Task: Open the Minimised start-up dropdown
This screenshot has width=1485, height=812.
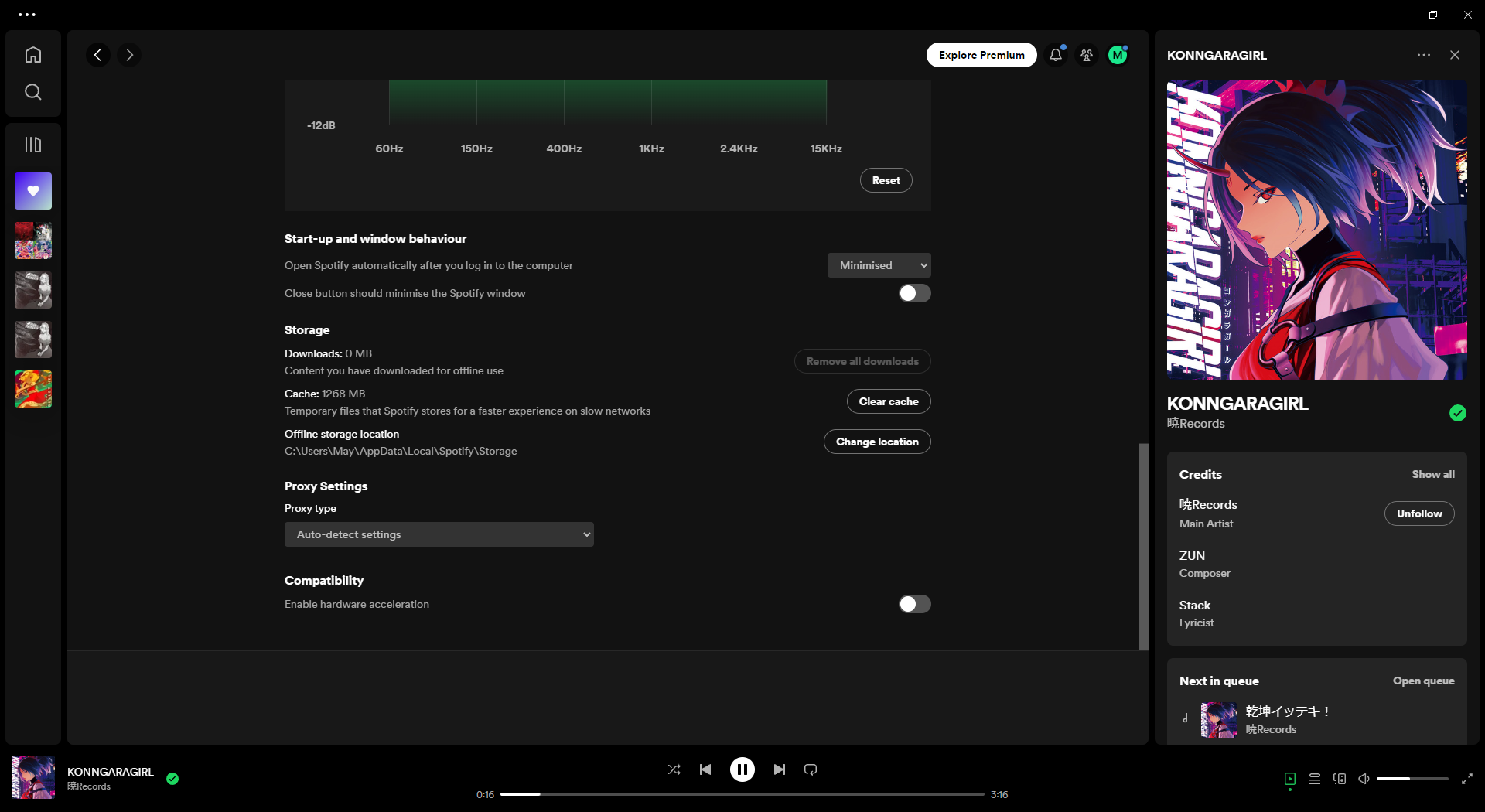Action: (879, 265)
